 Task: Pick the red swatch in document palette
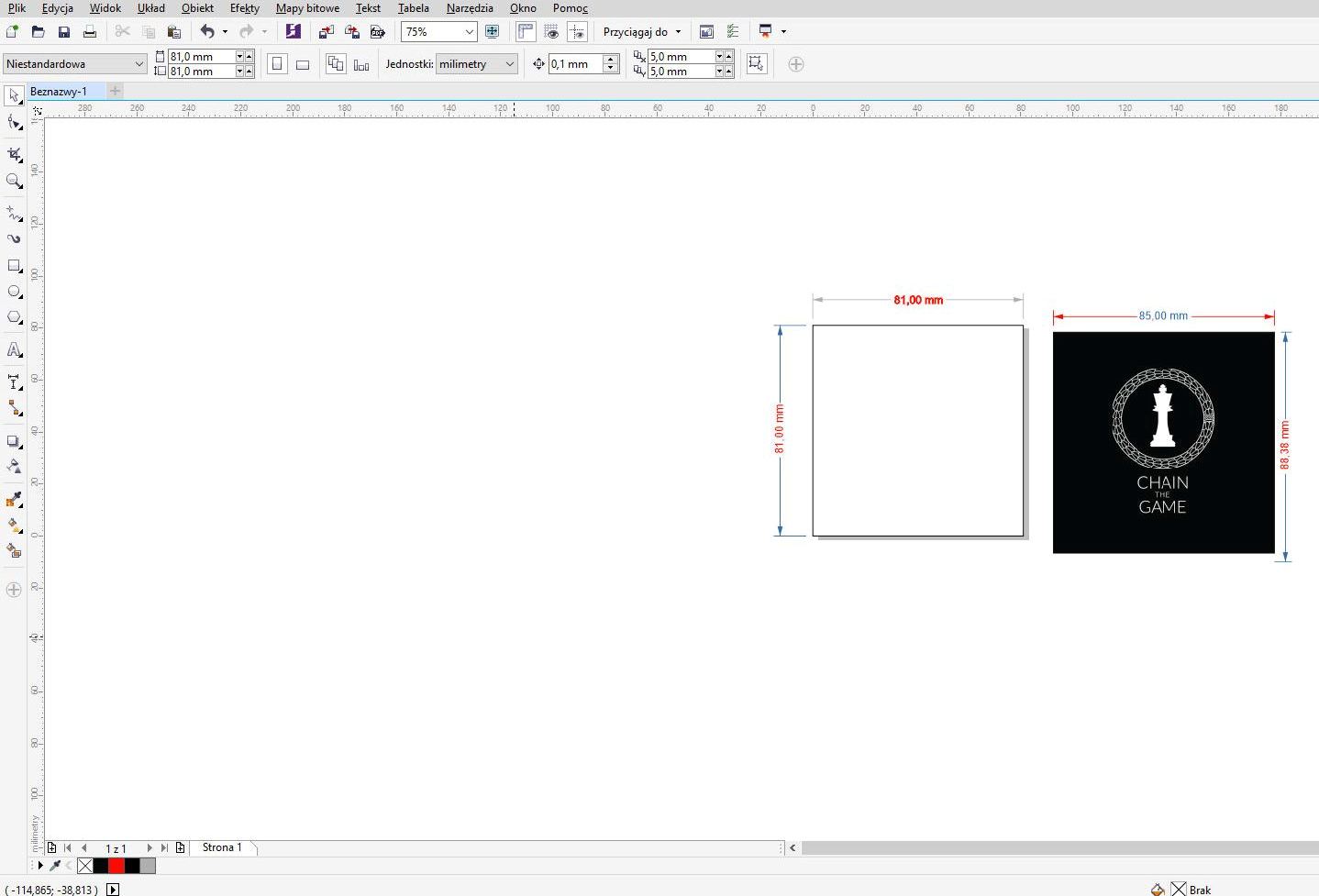point(116,866)
